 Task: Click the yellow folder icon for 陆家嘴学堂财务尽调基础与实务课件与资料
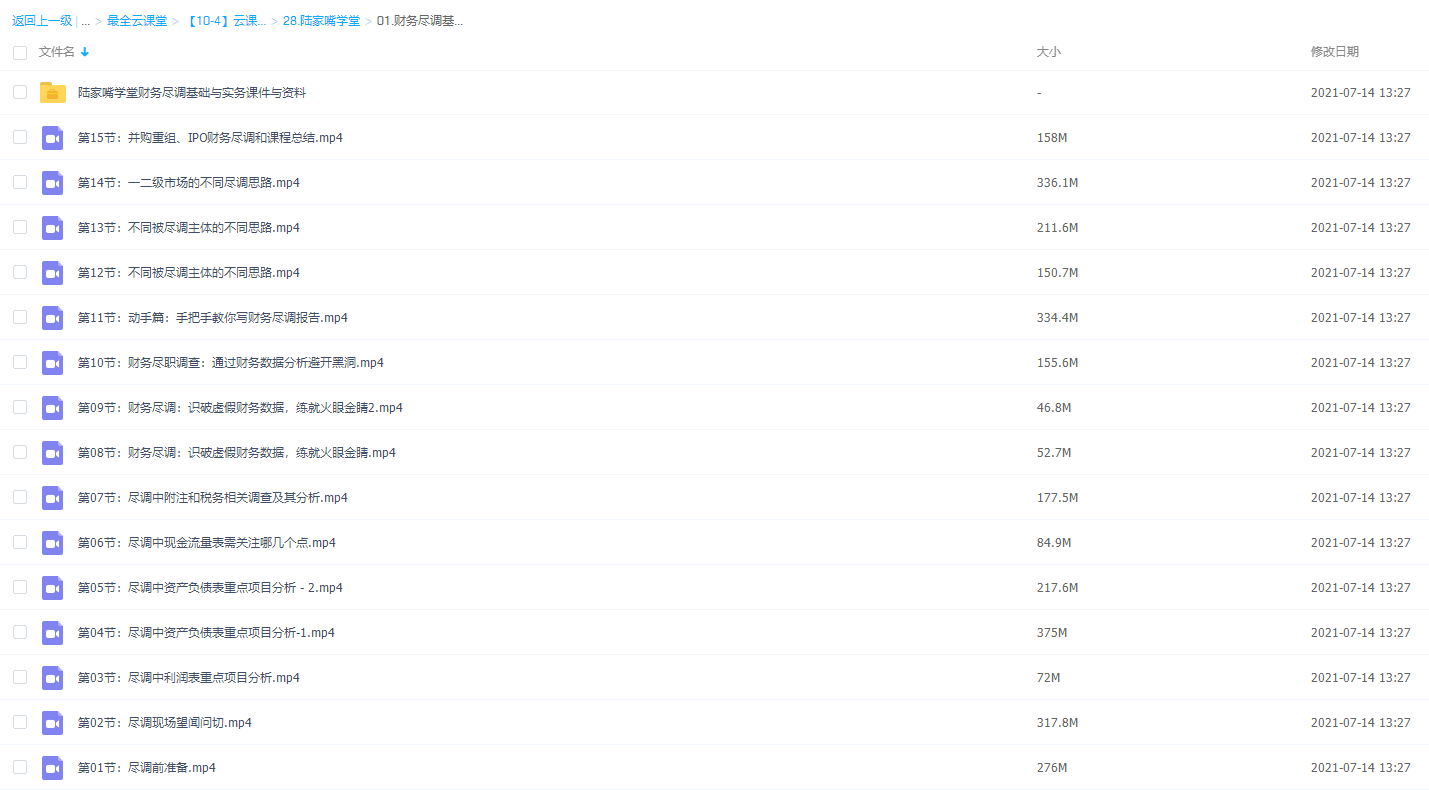pos(53,93)
